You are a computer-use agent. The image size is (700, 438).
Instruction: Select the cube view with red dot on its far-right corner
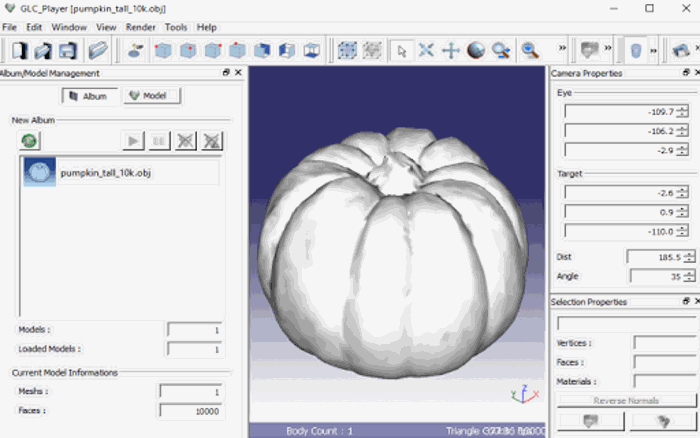click(213, 50)
